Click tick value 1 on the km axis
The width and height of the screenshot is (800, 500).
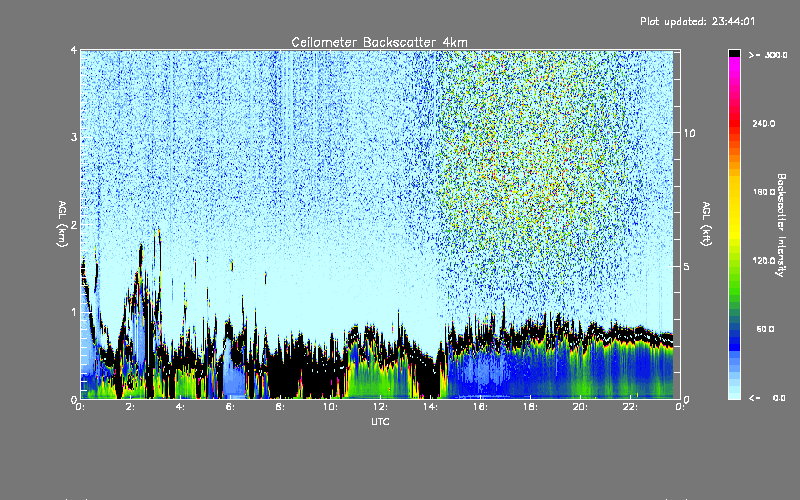[74, 312]
